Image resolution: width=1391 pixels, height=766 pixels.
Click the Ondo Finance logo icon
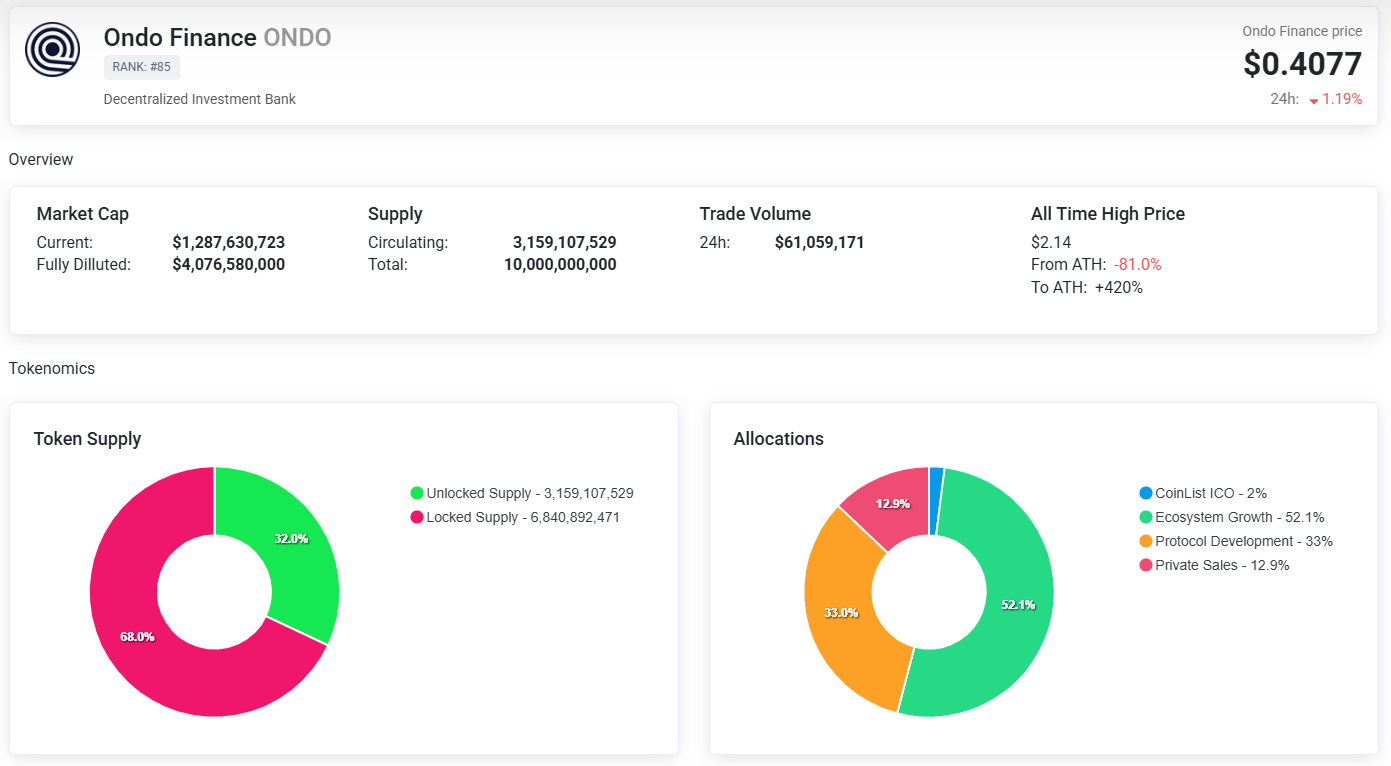[53, 50]
